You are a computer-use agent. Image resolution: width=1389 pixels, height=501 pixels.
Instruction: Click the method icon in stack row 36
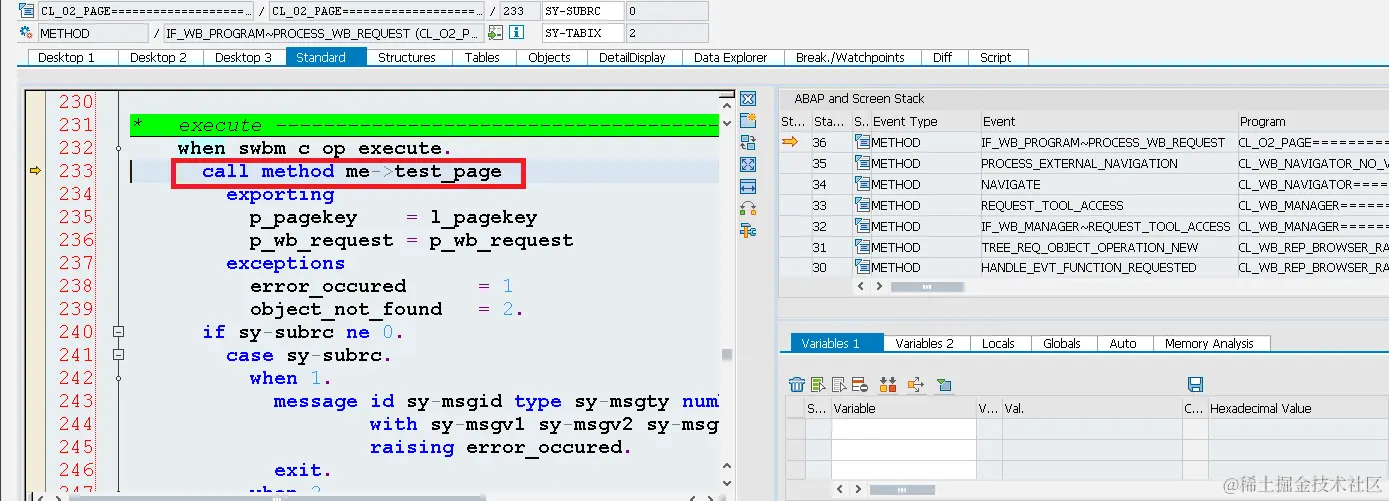point(862,142)
